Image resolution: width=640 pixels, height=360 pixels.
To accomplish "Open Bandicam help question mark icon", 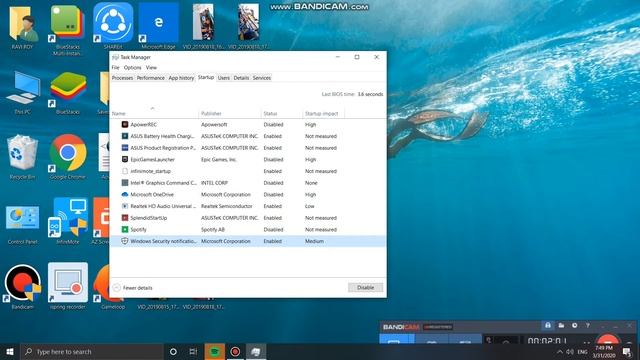I will pyautogui.click(x=587, y=325).
